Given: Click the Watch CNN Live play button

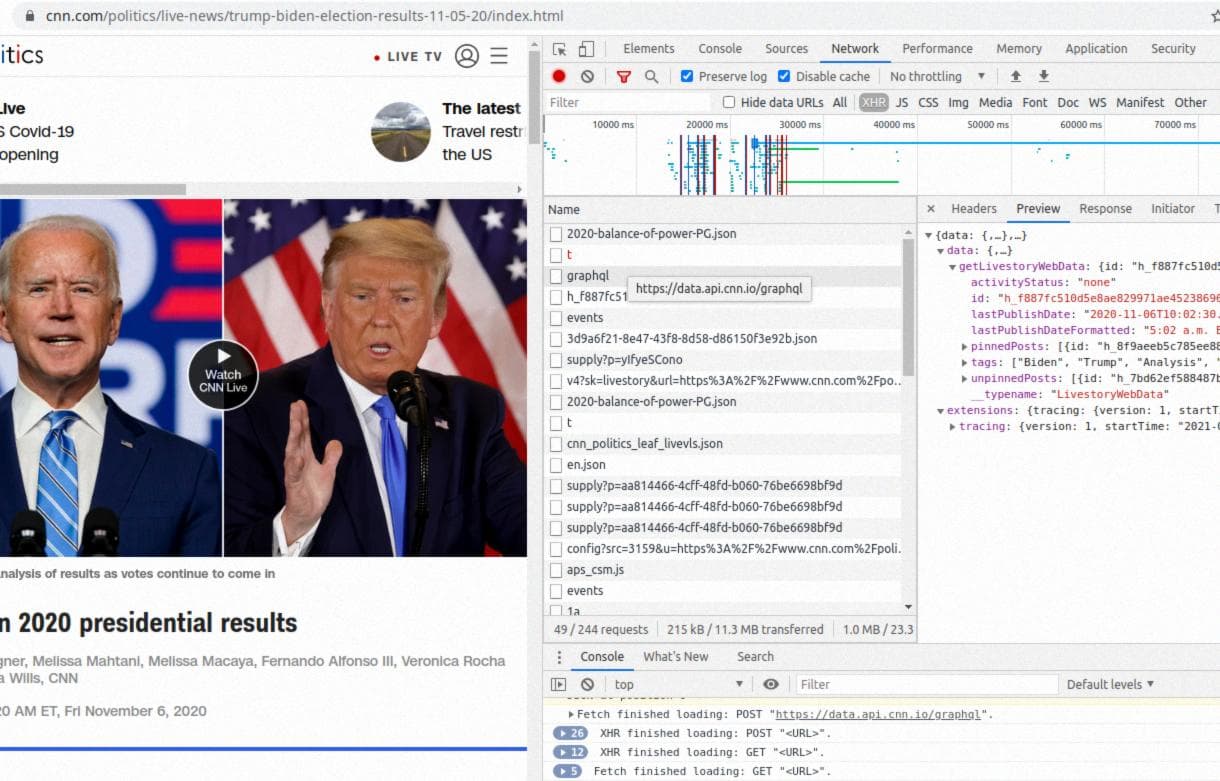Looking at the screenshot, I should tap(223, 374).
